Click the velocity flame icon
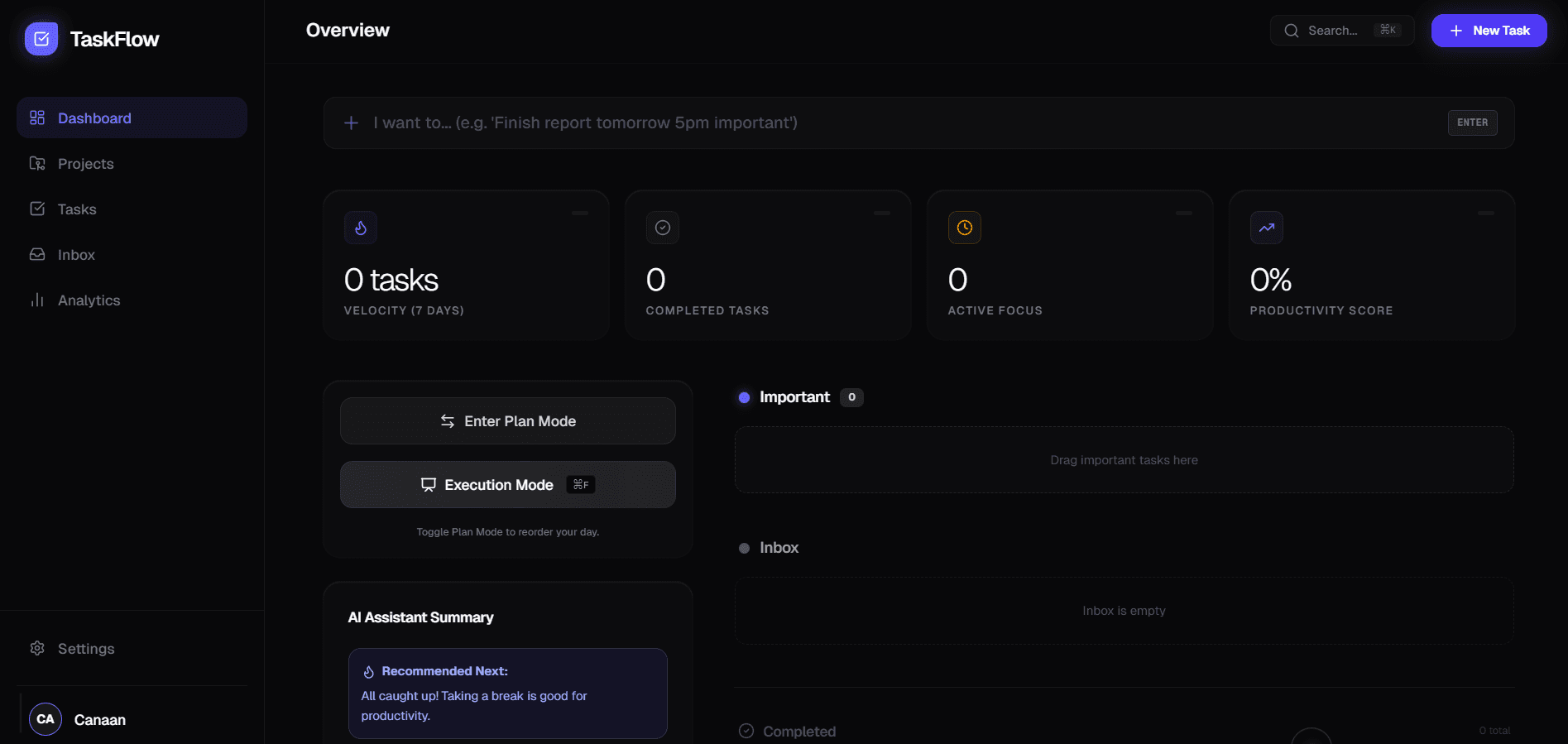Image resolution: width=1568 pixels, height=744 pixels. (x=361, y=228)
